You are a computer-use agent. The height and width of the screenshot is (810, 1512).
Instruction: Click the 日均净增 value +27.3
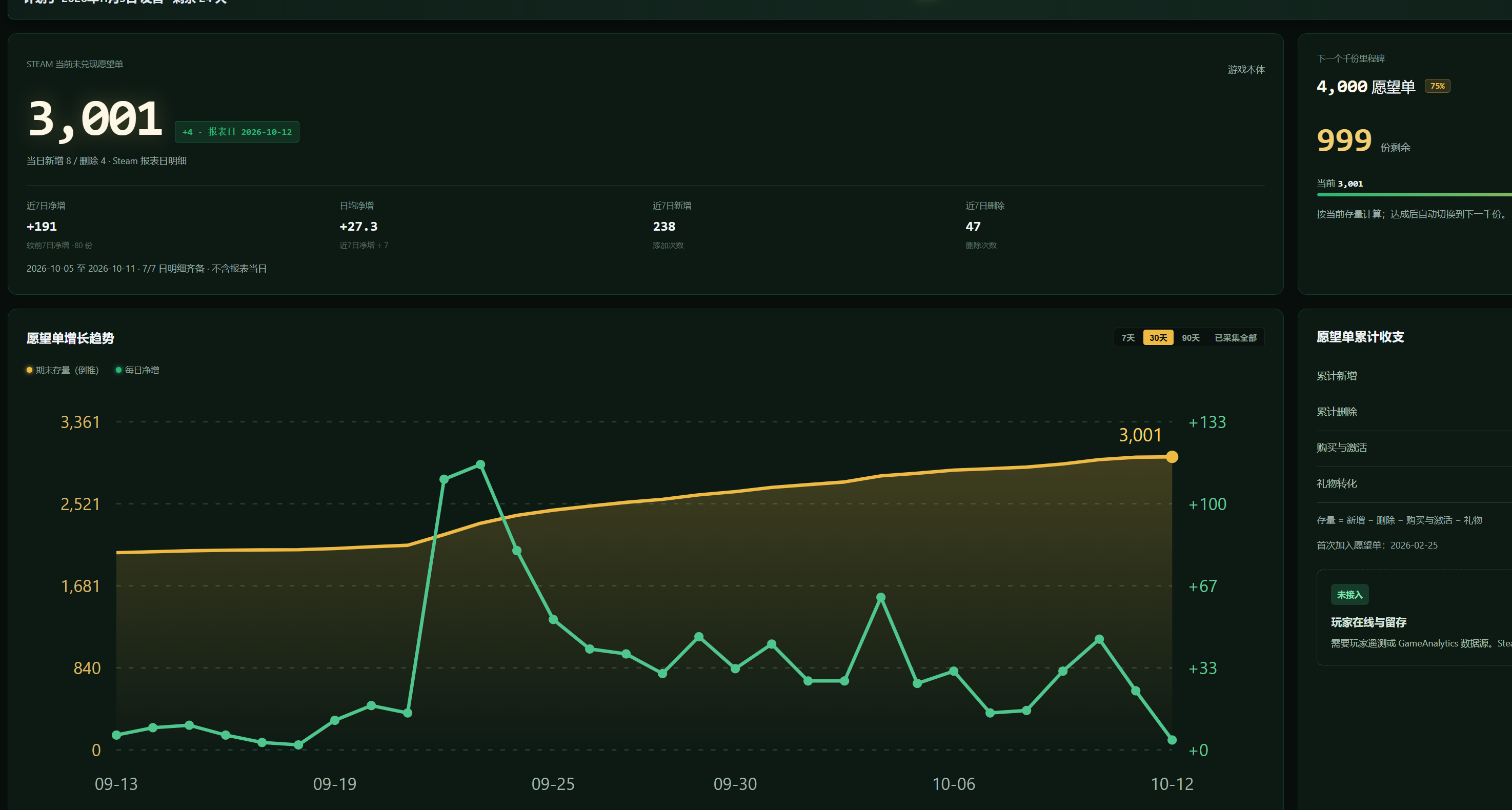point(358,226)
